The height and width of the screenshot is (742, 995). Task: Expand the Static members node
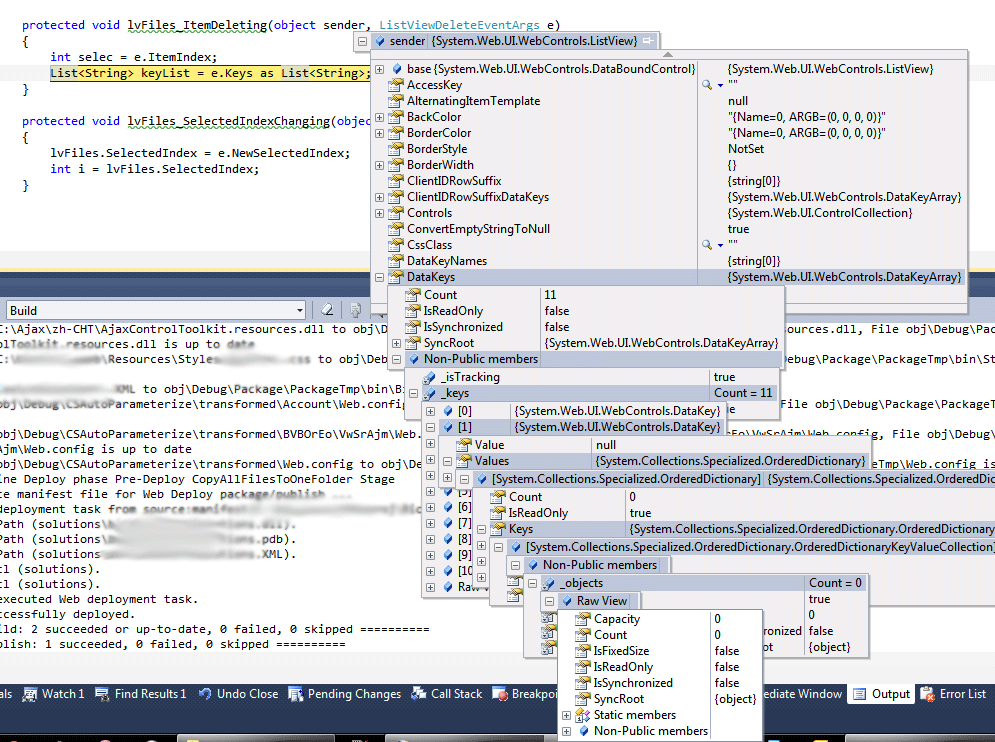[567, 715]
